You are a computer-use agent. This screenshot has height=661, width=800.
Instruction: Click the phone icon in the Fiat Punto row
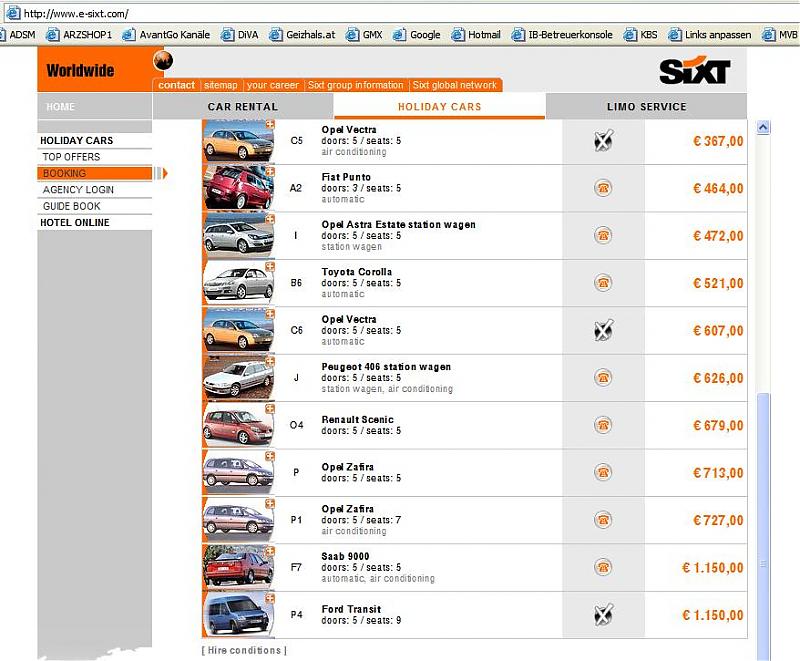(603, 188)
